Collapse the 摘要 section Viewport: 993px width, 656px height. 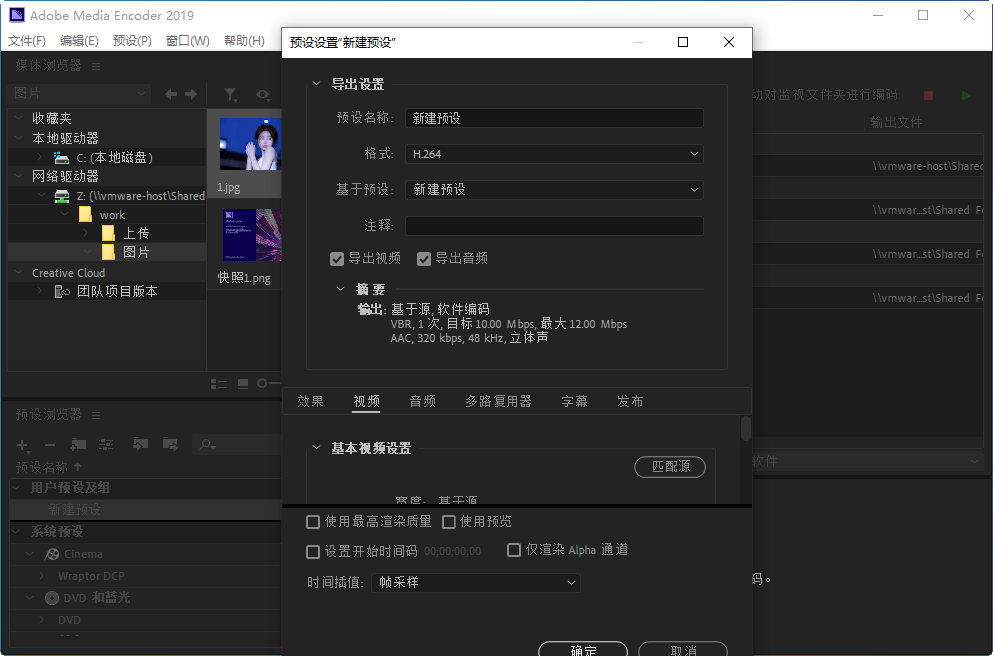coord(341,288)
